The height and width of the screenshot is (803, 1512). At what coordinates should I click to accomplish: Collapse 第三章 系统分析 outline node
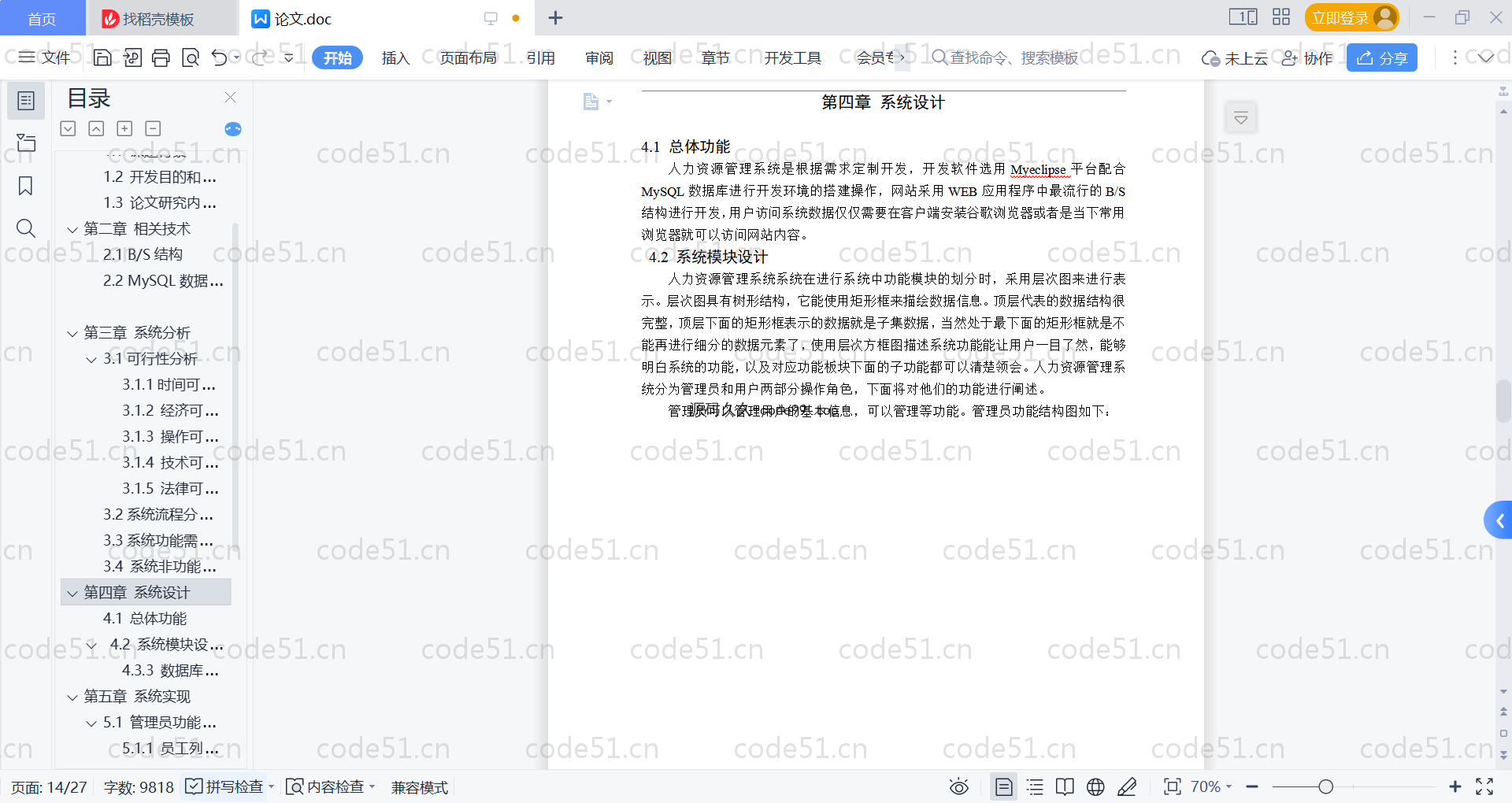click(72, 333)
